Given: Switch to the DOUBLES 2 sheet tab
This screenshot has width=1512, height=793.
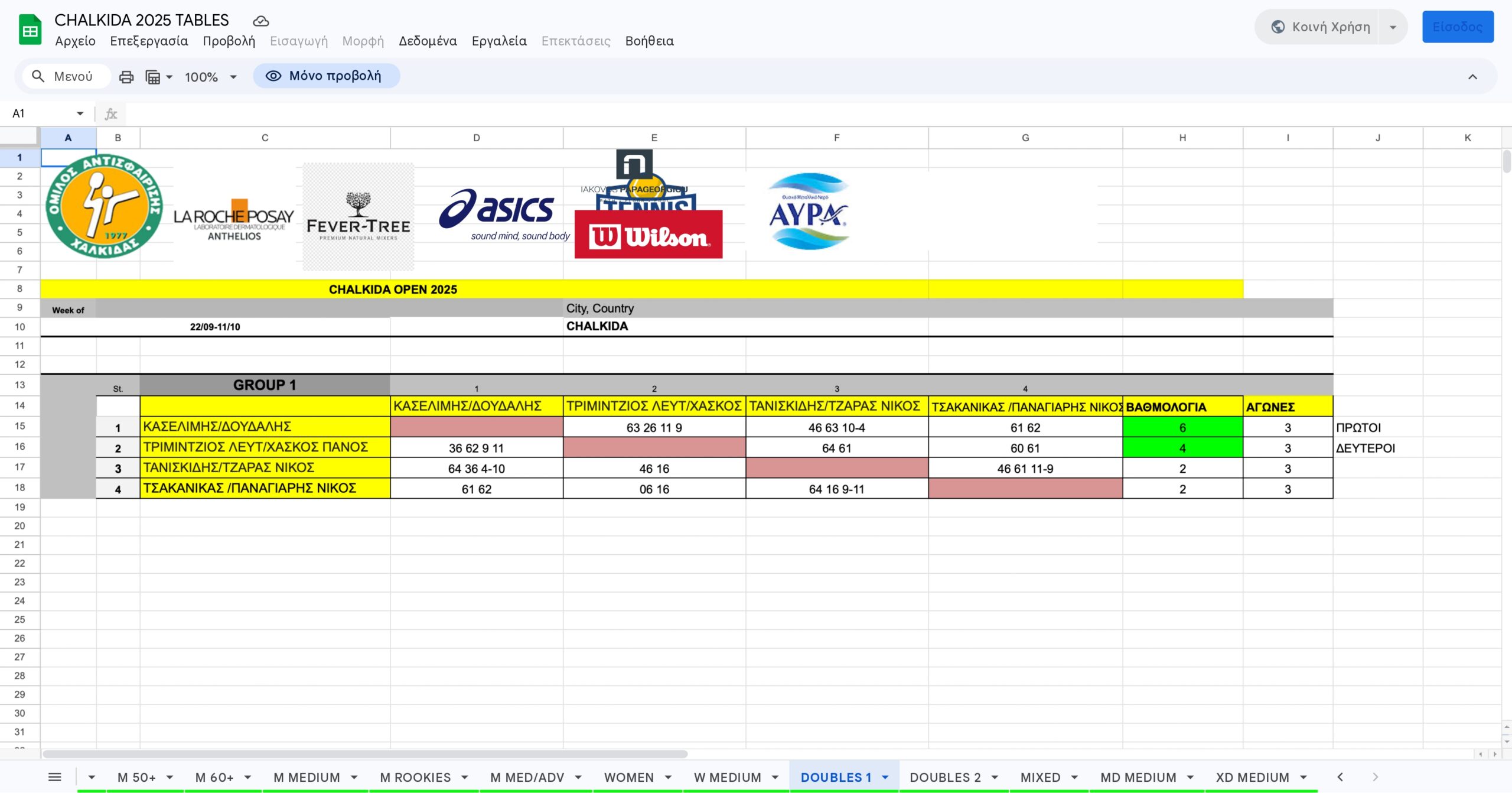Looking at the screenshot, I should click(944, 777).
